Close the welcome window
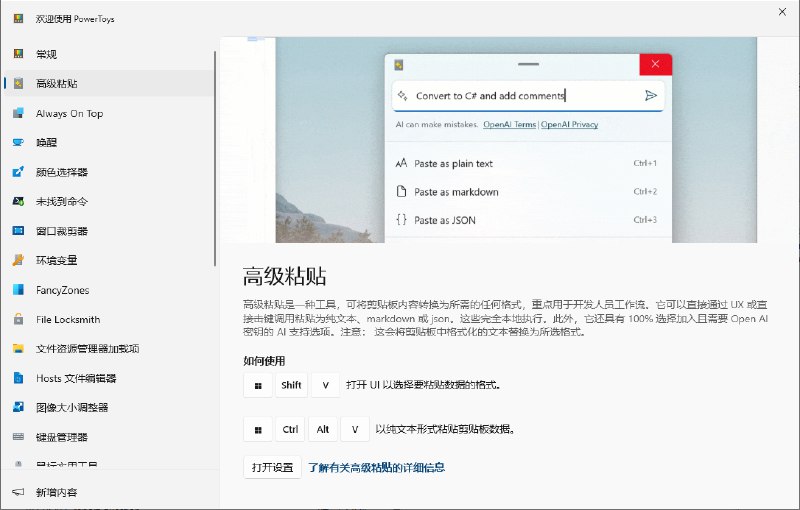This screenshot has width=800, height=510. coord(782,12)
